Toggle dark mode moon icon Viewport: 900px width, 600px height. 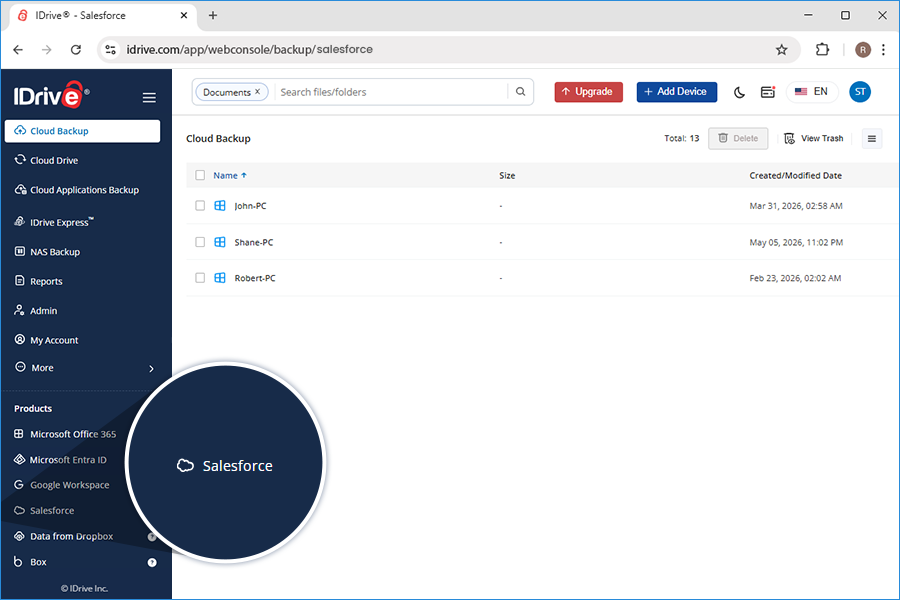739,92
